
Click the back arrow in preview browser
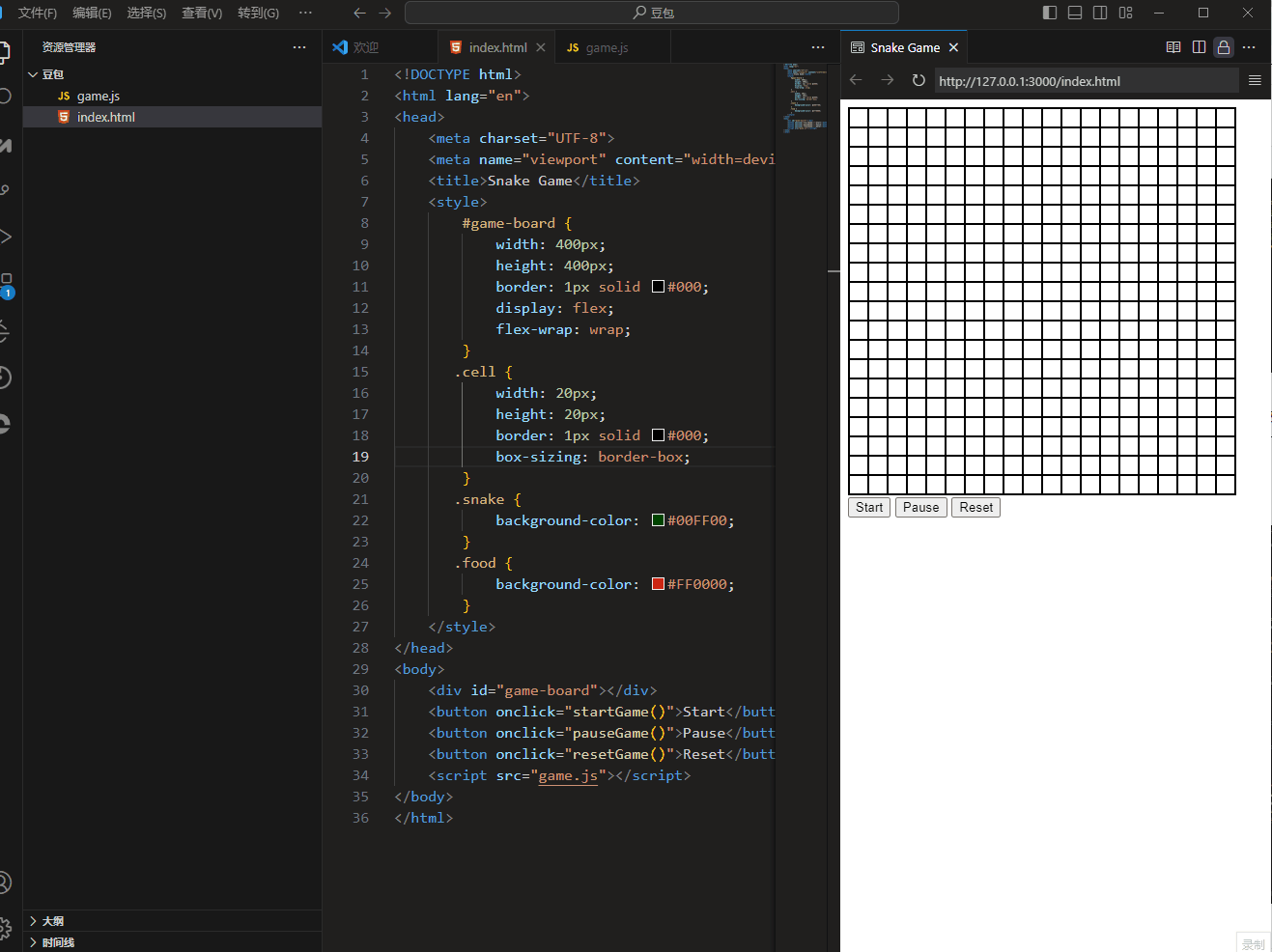coord(856,80)
